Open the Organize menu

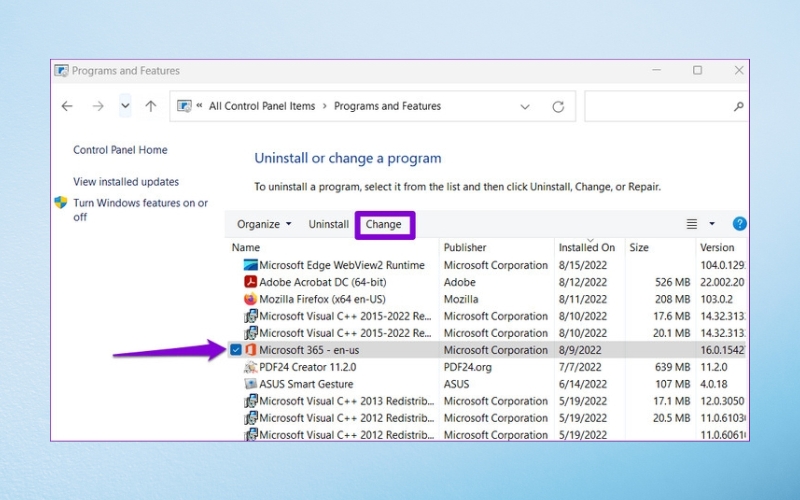tap(264, 224)
